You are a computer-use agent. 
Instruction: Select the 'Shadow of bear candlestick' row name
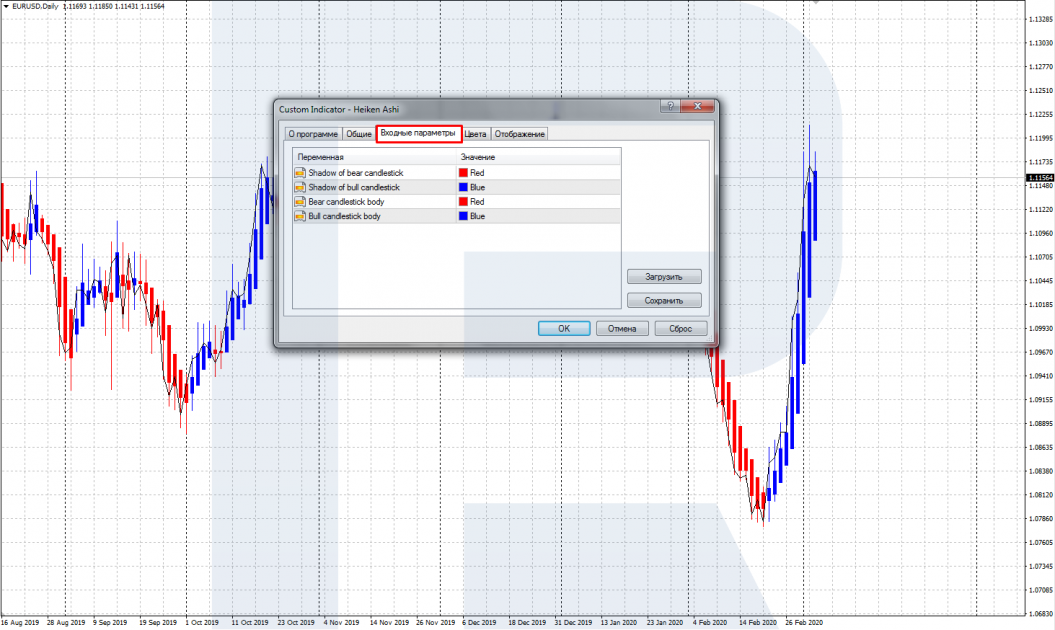356,173
